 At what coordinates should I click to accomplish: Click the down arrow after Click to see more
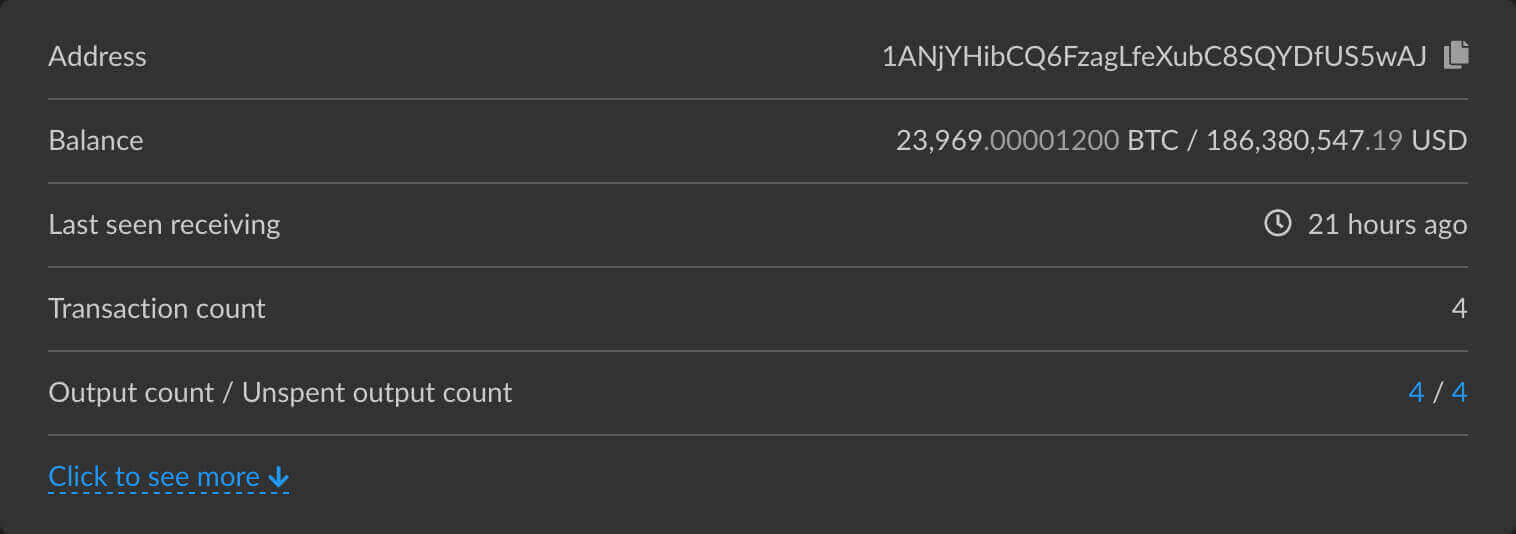278,478
